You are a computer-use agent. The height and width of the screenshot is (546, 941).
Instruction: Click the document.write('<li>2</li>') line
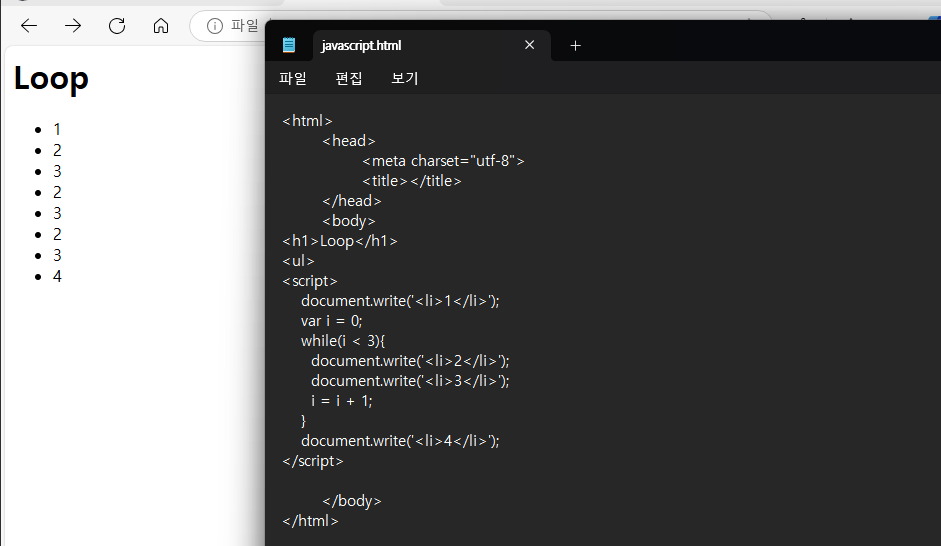click(410, 361)
